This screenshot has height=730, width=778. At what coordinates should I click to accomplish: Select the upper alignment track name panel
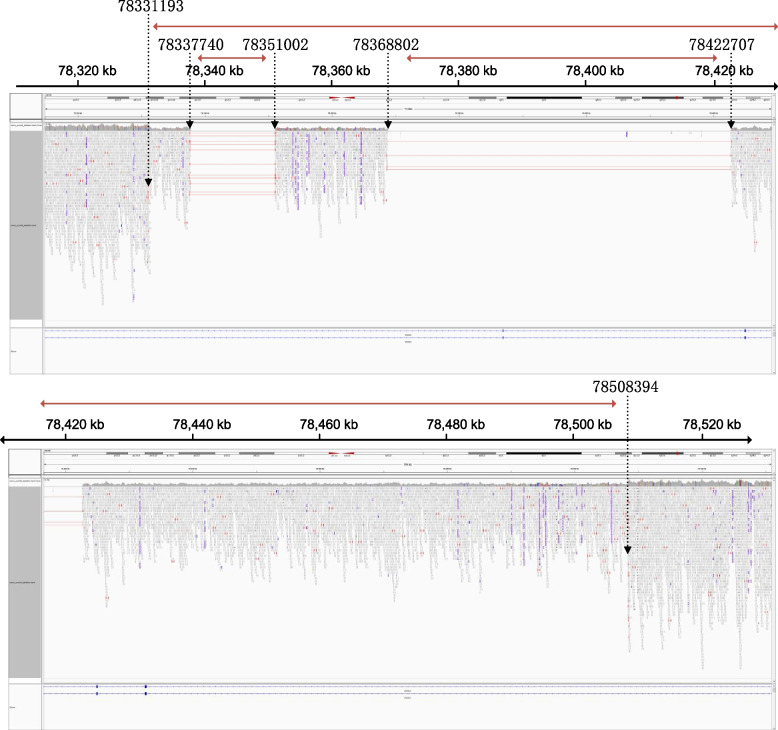pyautogui.click(x=26, y=225)
